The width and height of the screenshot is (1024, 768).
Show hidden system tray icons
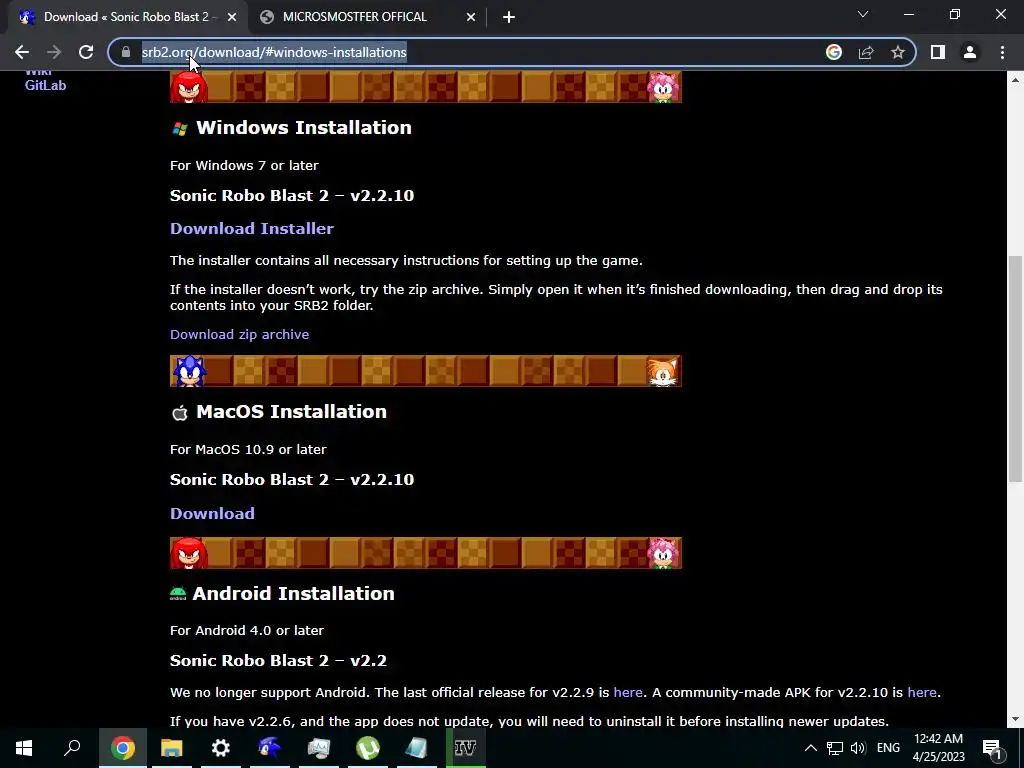pos(810,748)
